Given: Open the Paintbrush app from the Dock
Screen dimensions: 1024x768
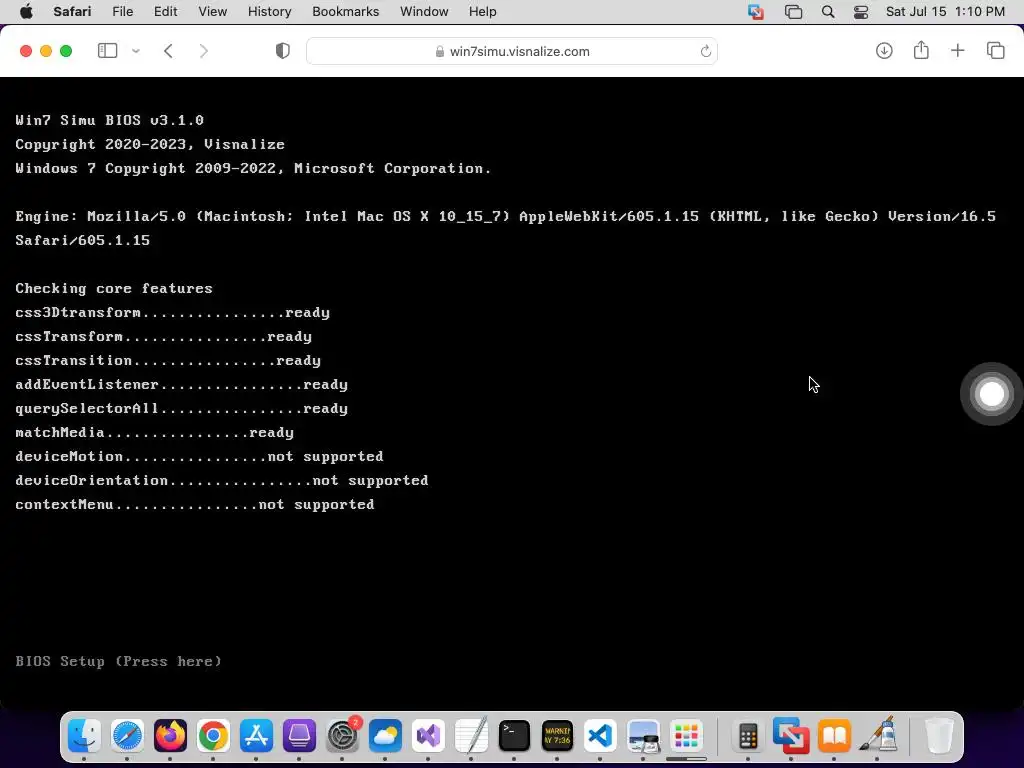Looking at the screenshot, I should coord(877,736).
